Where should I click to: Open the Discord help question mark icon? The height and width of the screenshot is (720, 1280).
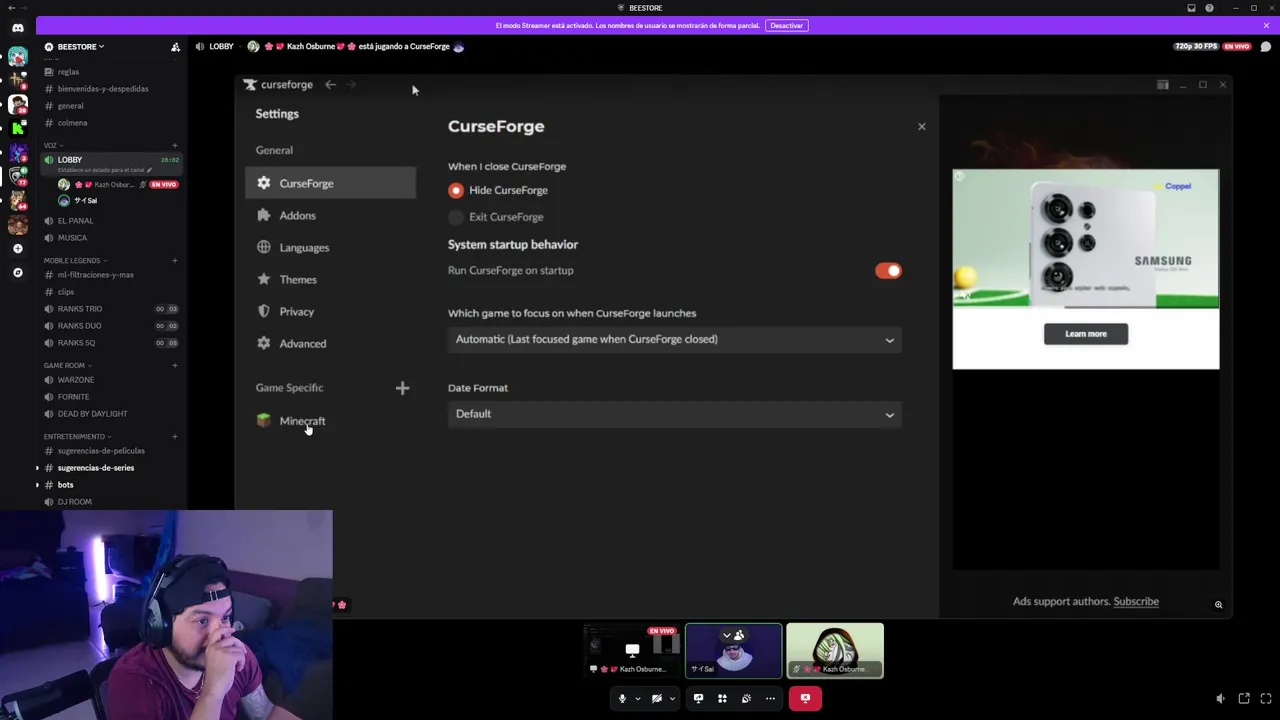click(1209, 8)
